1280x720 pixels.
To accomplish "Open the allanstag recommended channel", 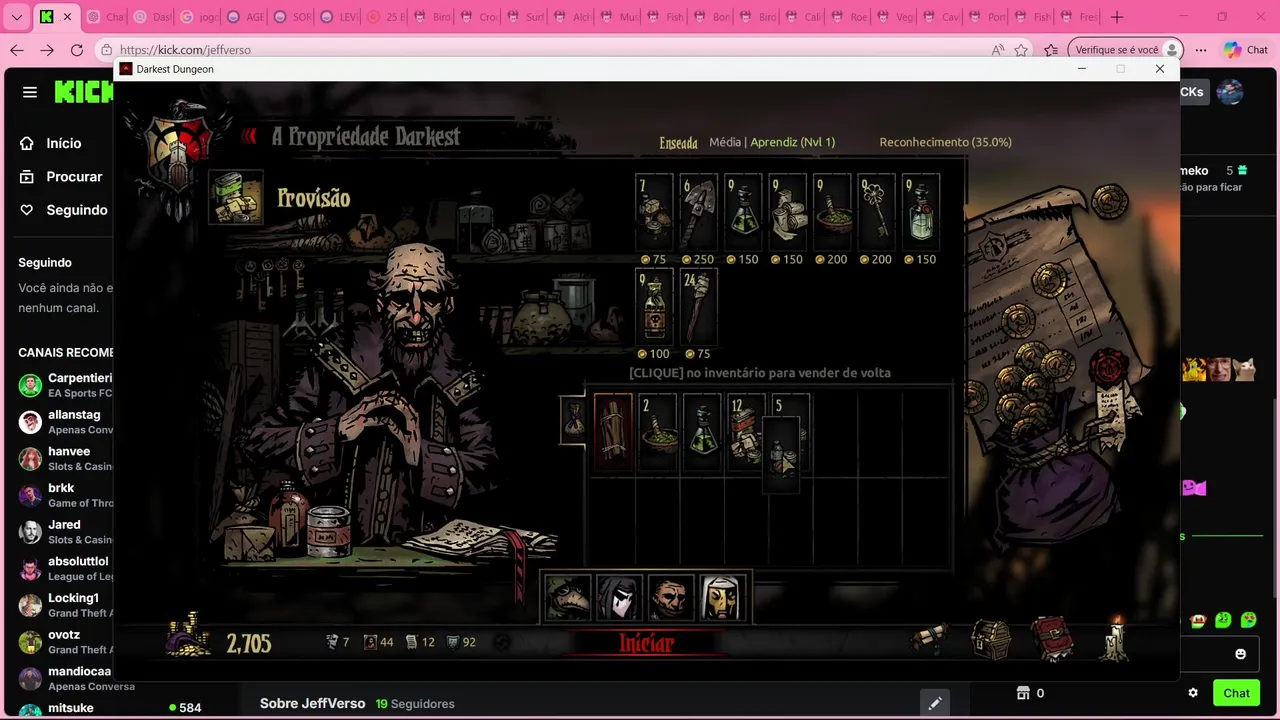I will 64,422.
